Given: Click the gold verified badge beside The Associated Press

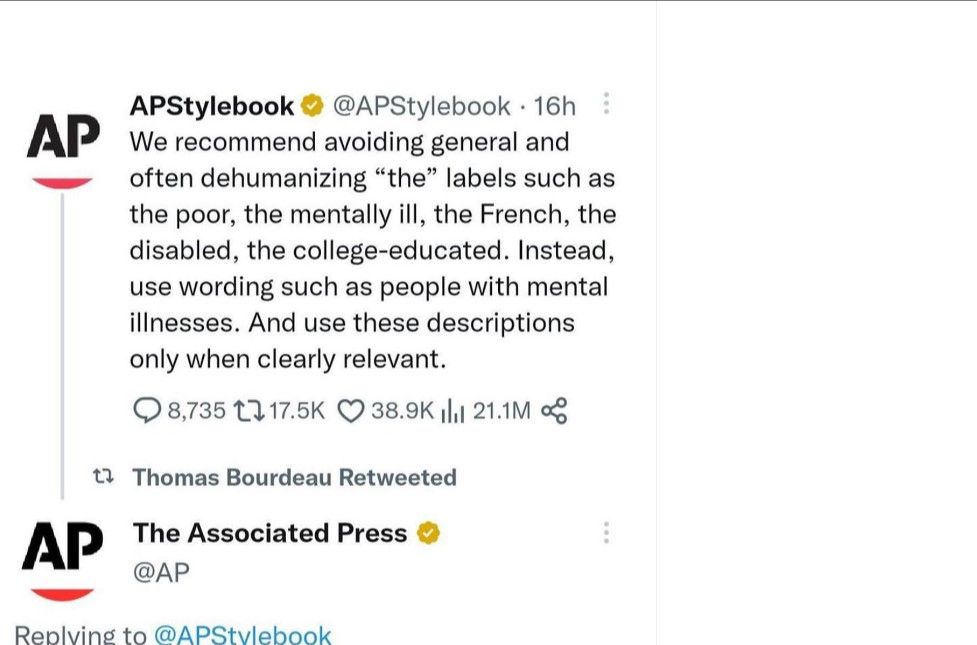Looking at the screenshot, I should coord(427,533).
